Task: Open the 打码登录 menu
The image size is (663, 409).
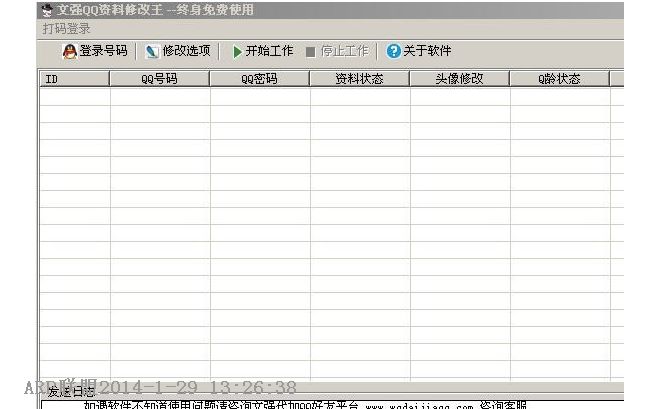Action: coord(66,29)
